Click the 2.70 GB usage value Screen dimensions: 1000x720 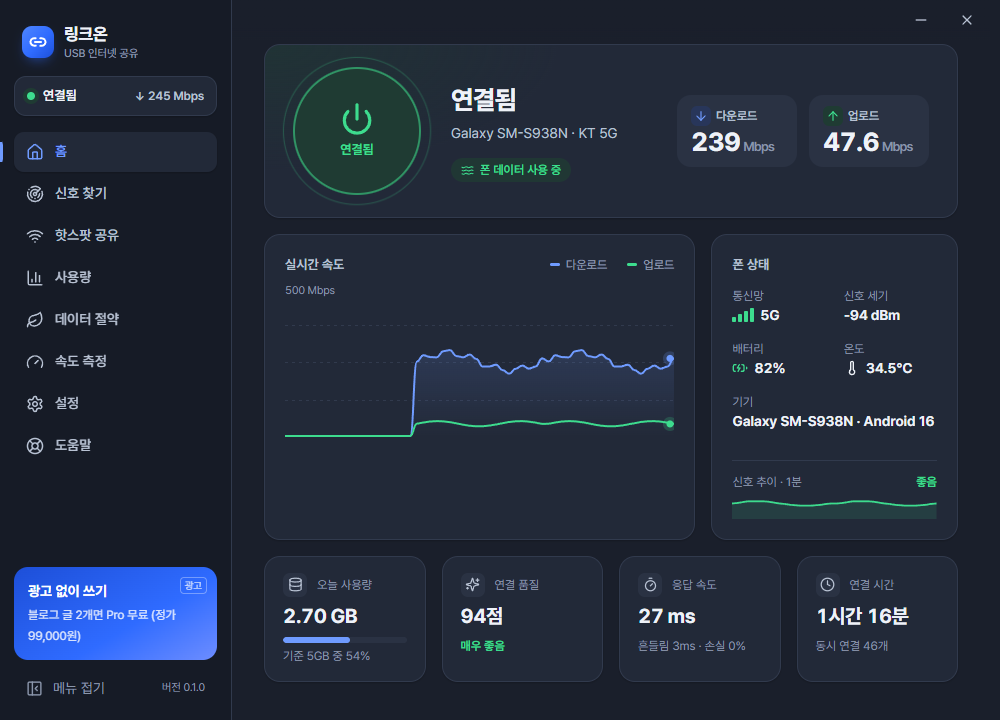(x=320, y=616)
